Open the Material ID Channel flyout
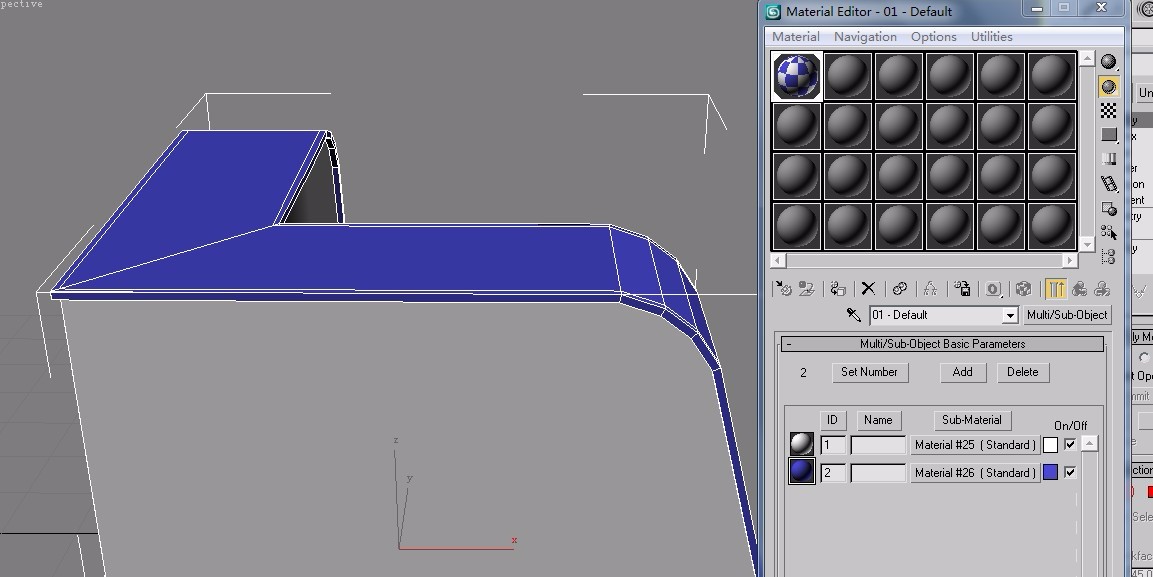Image resolution: width=1153 pixels, height=577 pixels. coord(993,289)
